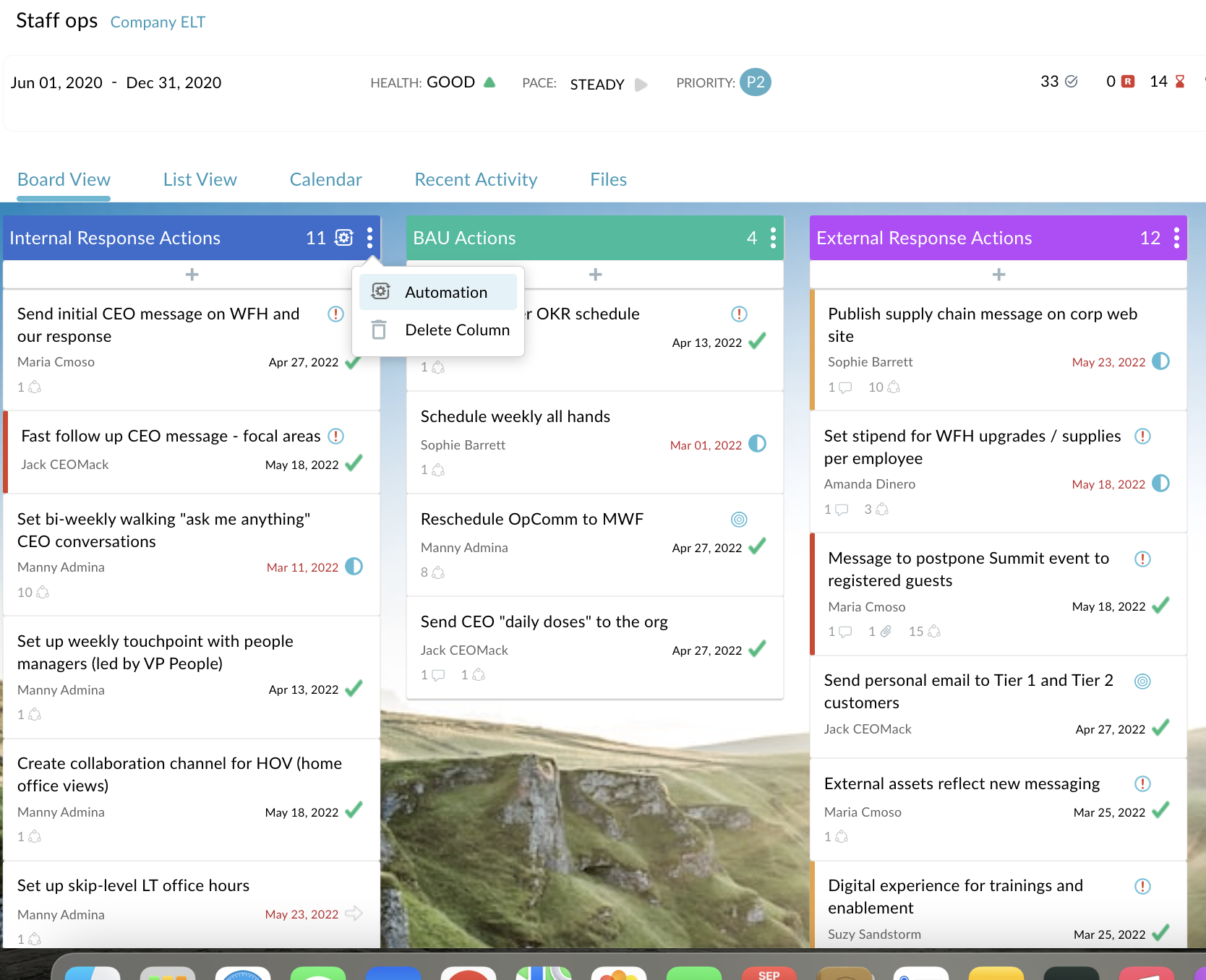The width and height of the screenshot is (1206, 980).
Task: Click priority alert icon on Message to postpone Summit card
Action: coord(1142,559)
